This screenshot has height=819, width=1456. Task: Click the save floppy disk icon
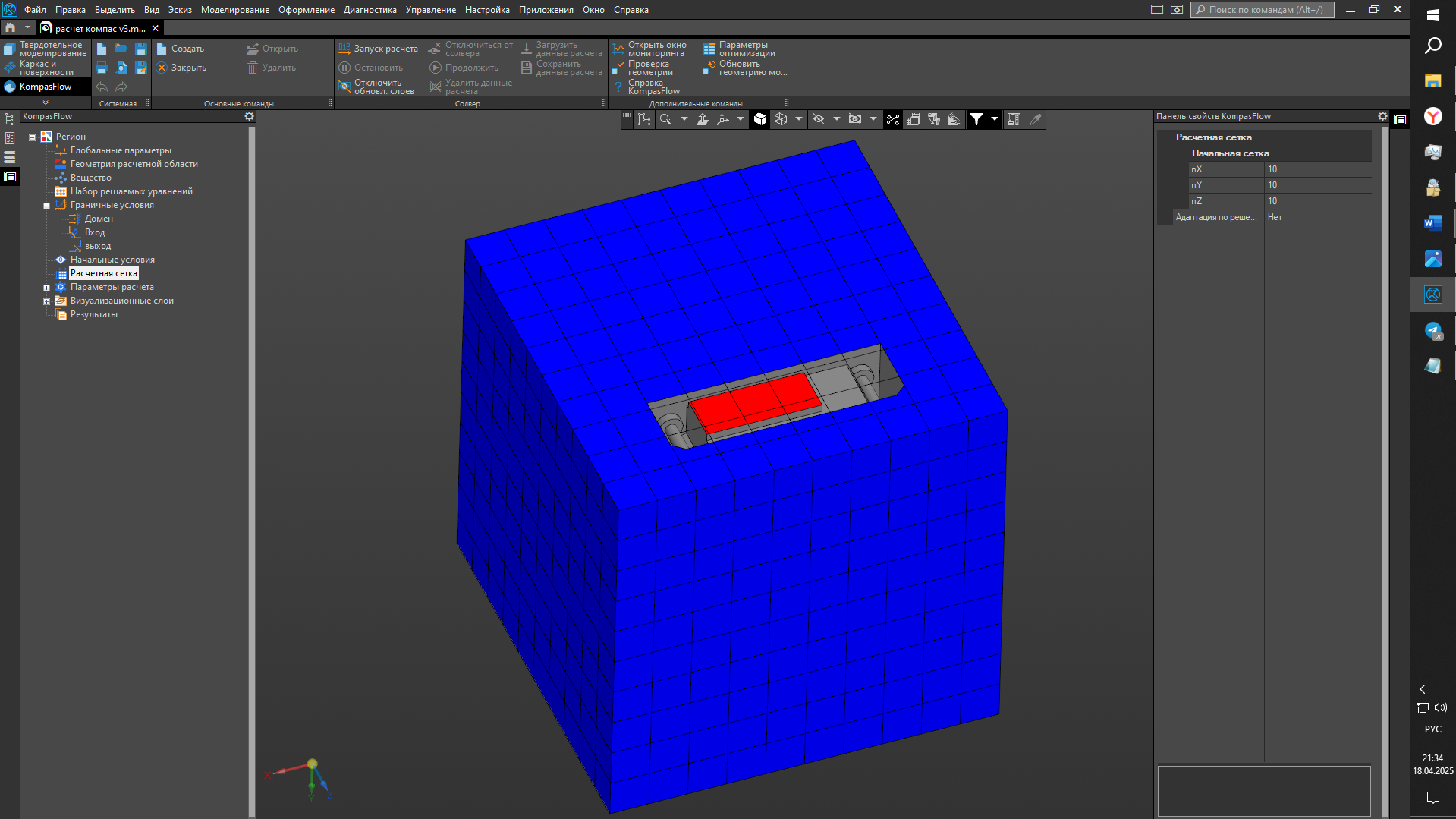tap(140, 49)
